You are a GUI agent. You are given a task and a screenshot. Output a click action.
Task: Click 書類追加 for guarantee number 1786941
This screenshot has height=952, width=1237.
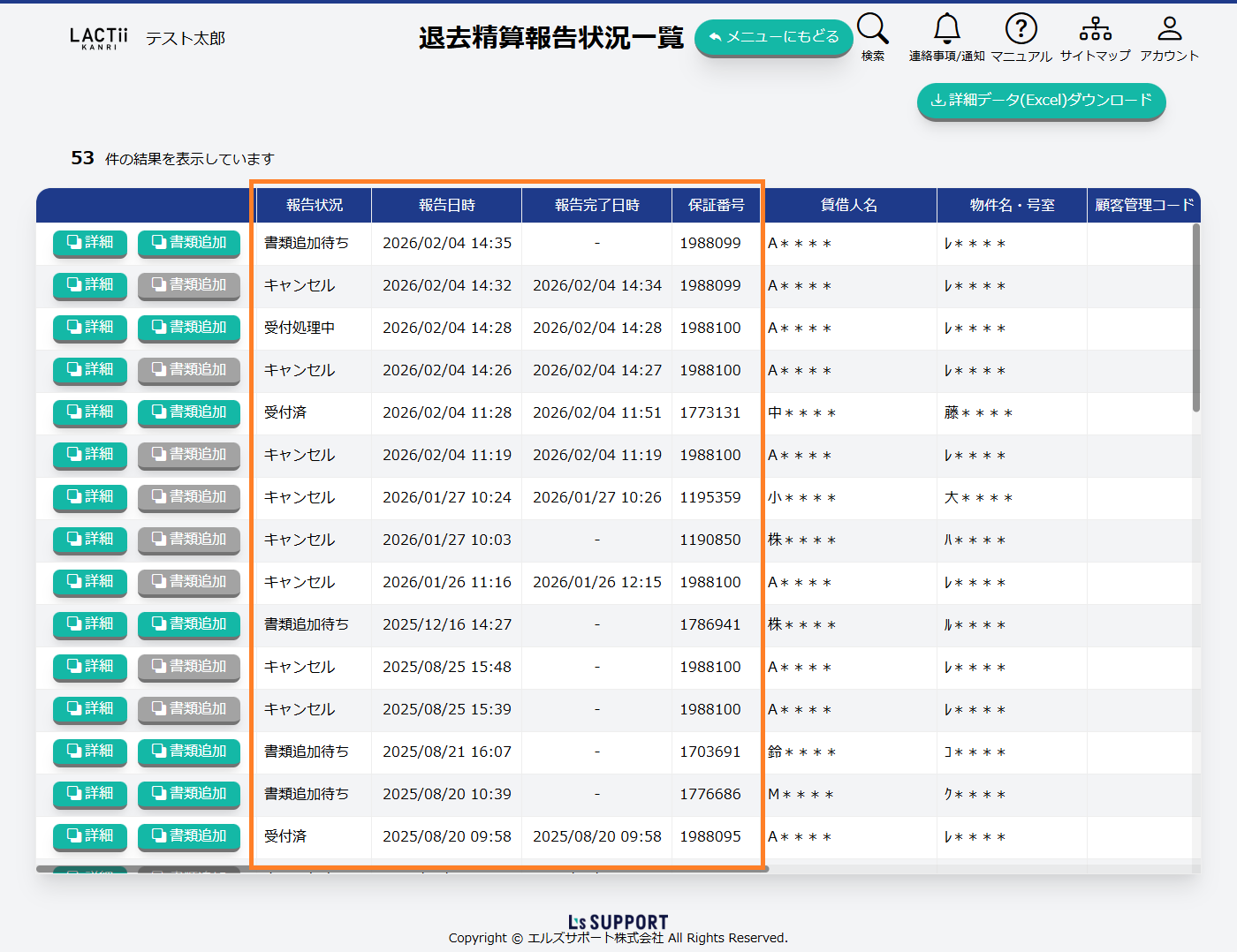189,624
